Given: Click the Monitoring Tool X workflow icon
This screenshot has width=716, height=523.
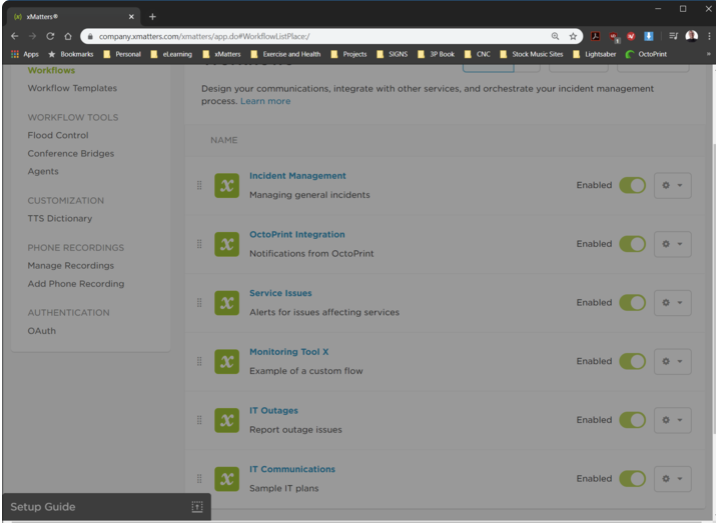Looking at the screenshot, I should [x=227, y=361].
